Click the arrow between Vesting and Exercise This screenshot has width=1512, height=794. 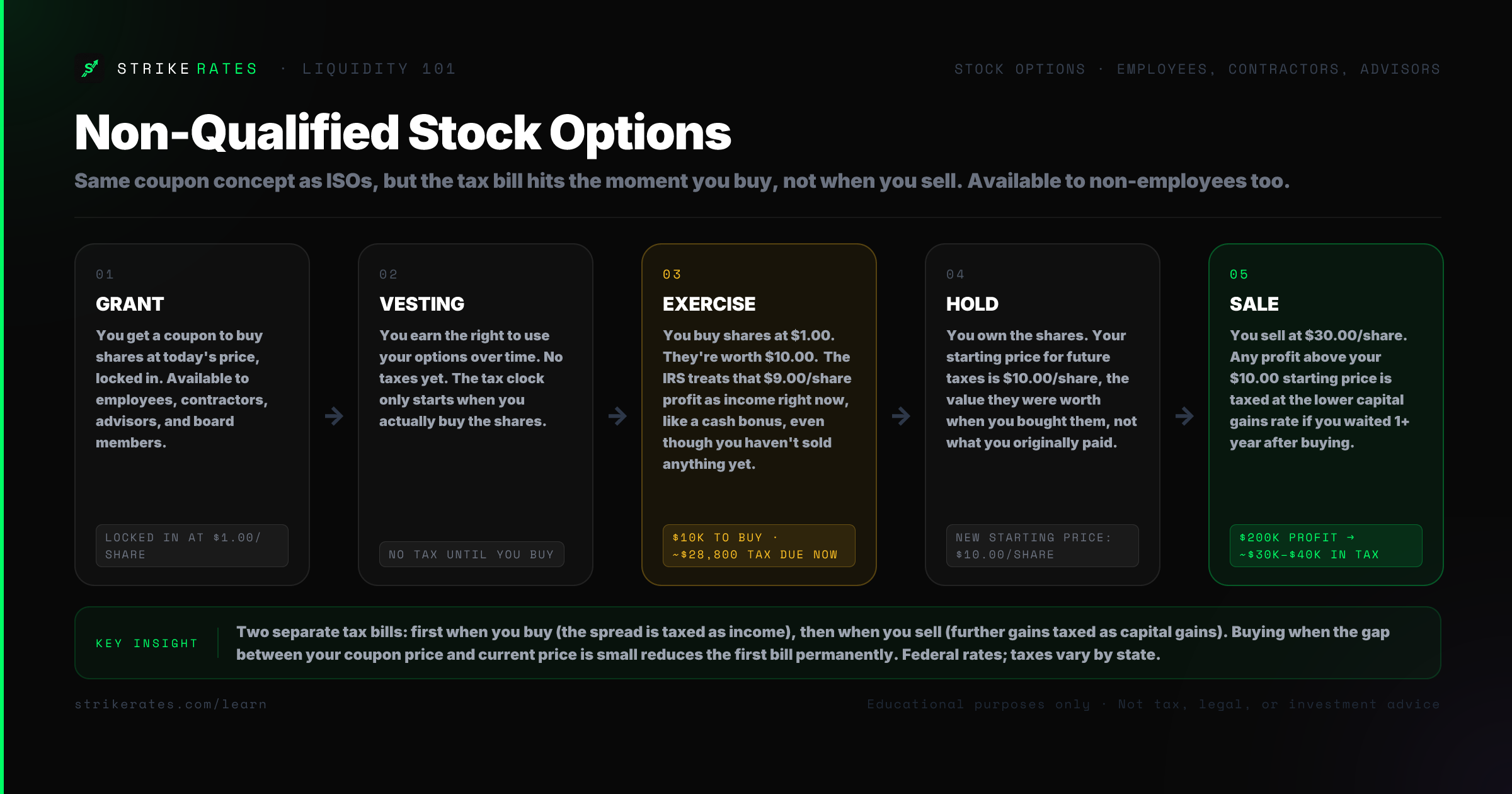click(x=617, y=416)
